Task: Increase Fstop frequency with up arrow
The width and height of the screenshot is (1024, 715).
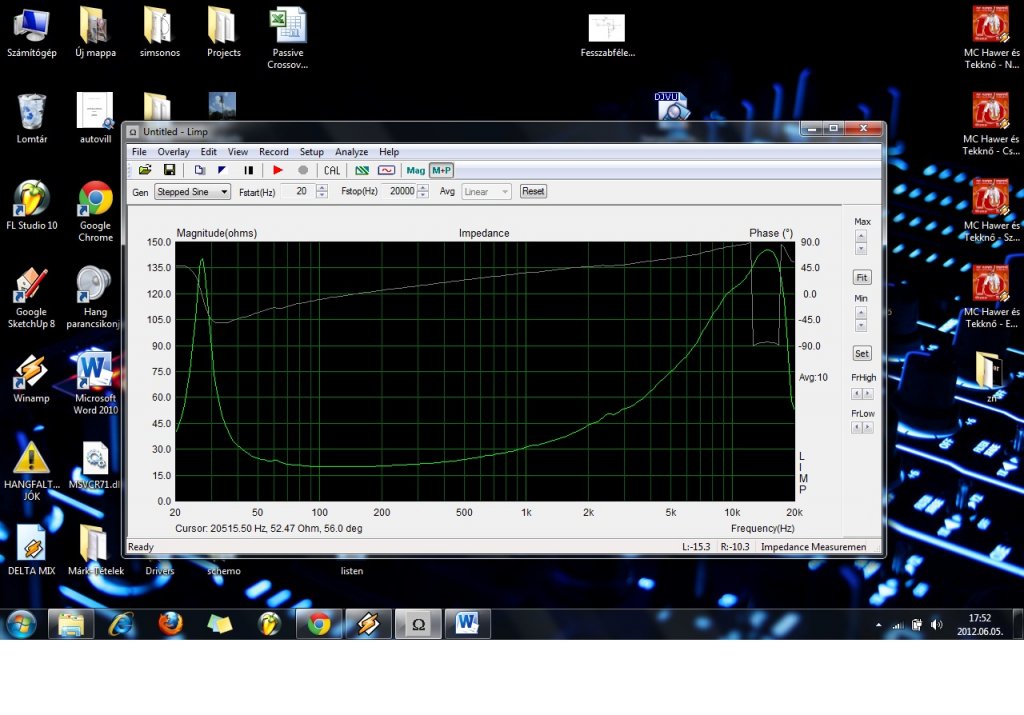Action: [423, 188]
